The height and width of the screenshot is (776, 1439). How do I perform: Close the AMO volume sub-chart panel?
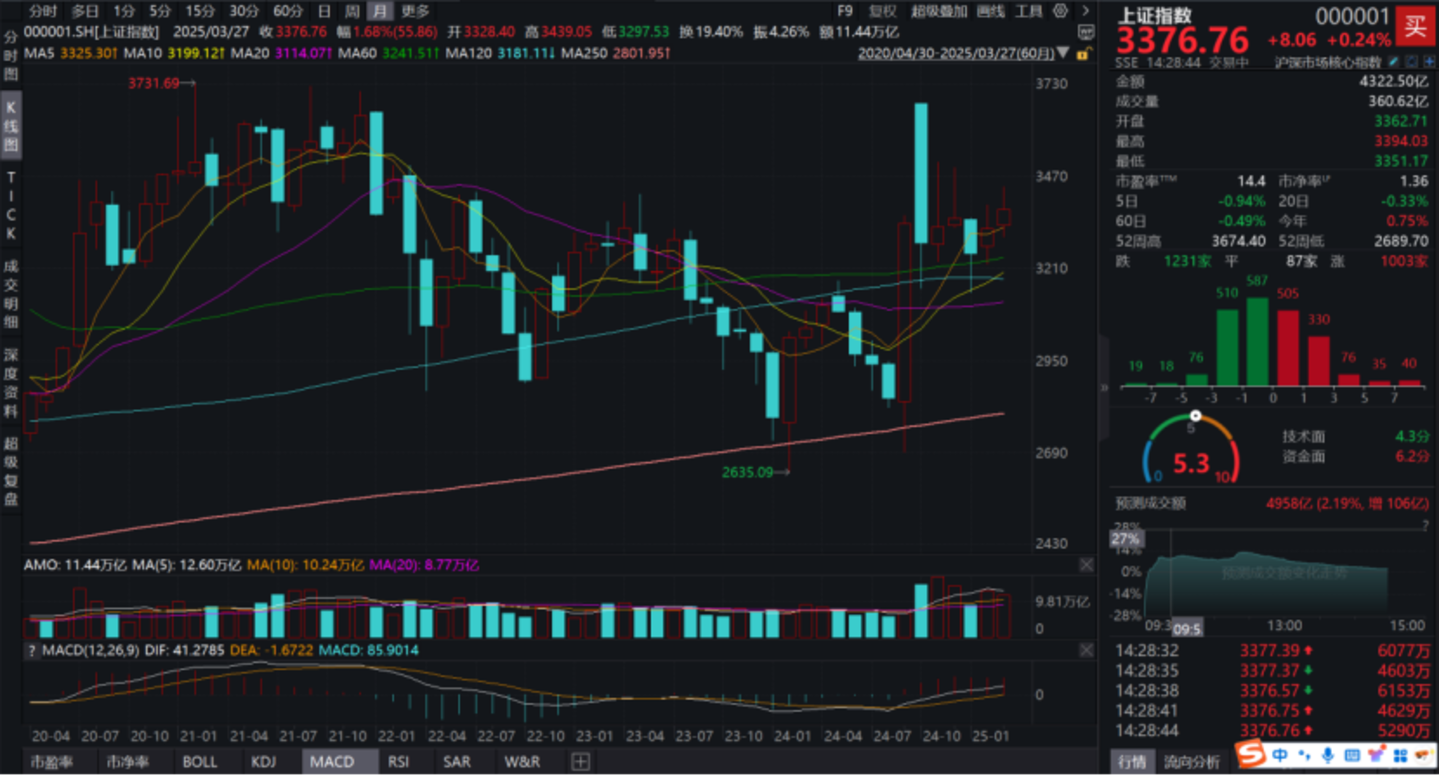[1087, 565]
